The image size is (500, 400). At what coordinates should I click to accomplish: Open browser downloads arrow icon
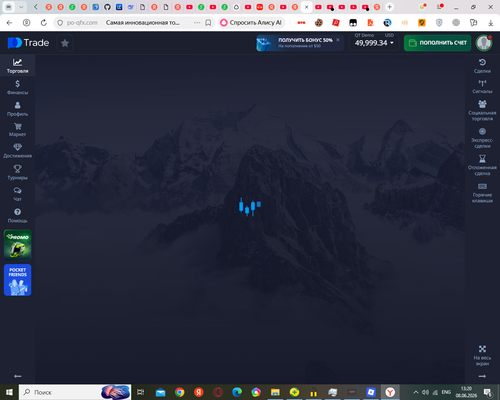click(x=490, y=22)
